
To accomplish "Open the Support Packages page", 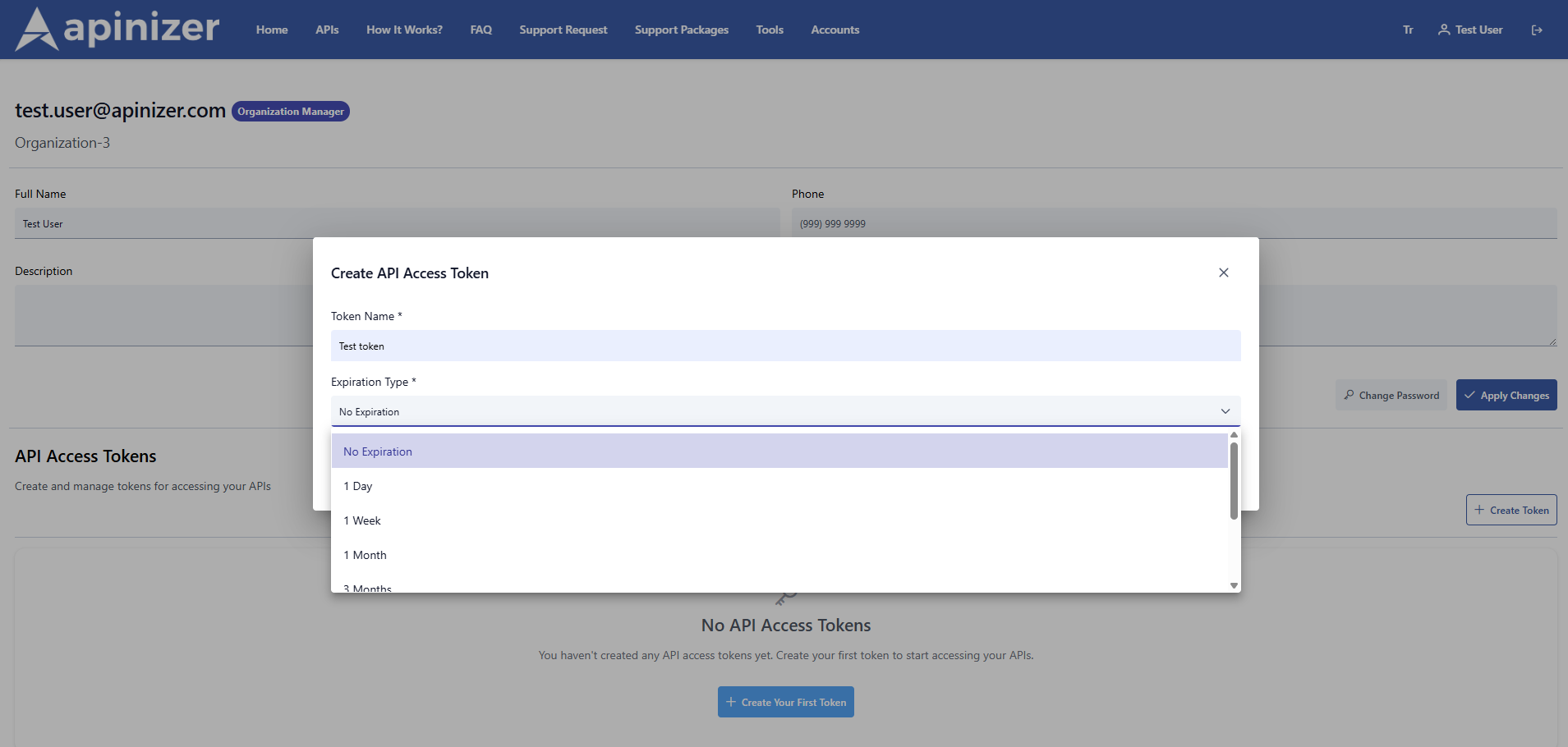I will [682, 30].
